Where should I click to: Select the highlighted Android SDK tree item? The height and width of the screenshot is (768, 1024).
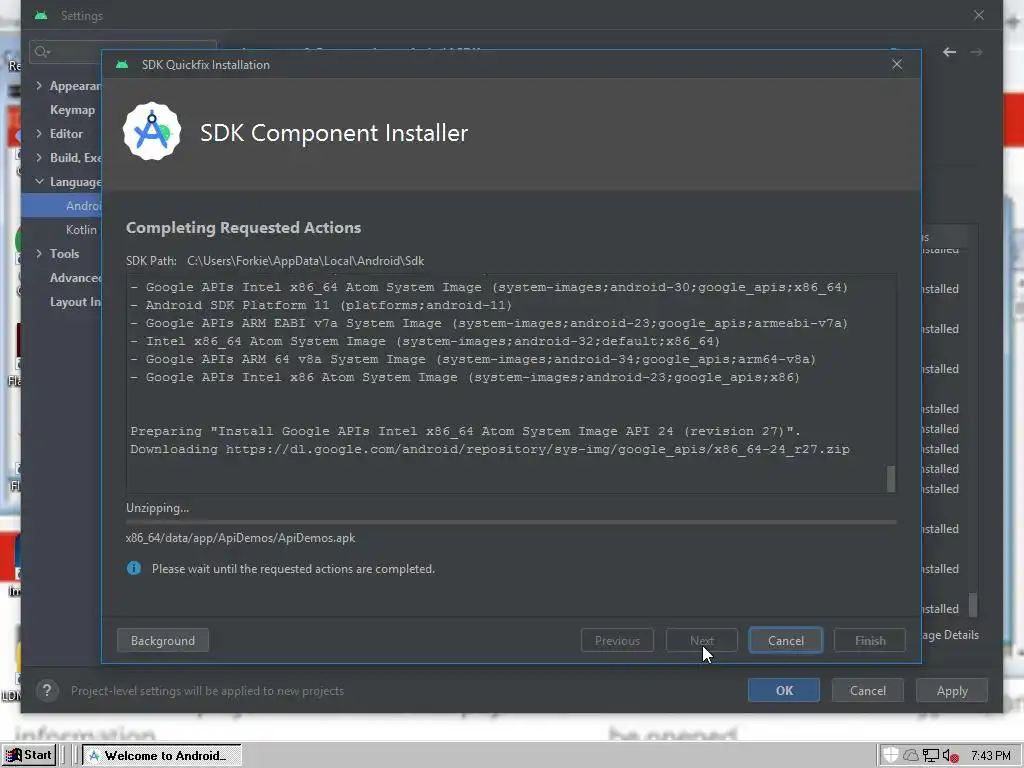(61, 206)
